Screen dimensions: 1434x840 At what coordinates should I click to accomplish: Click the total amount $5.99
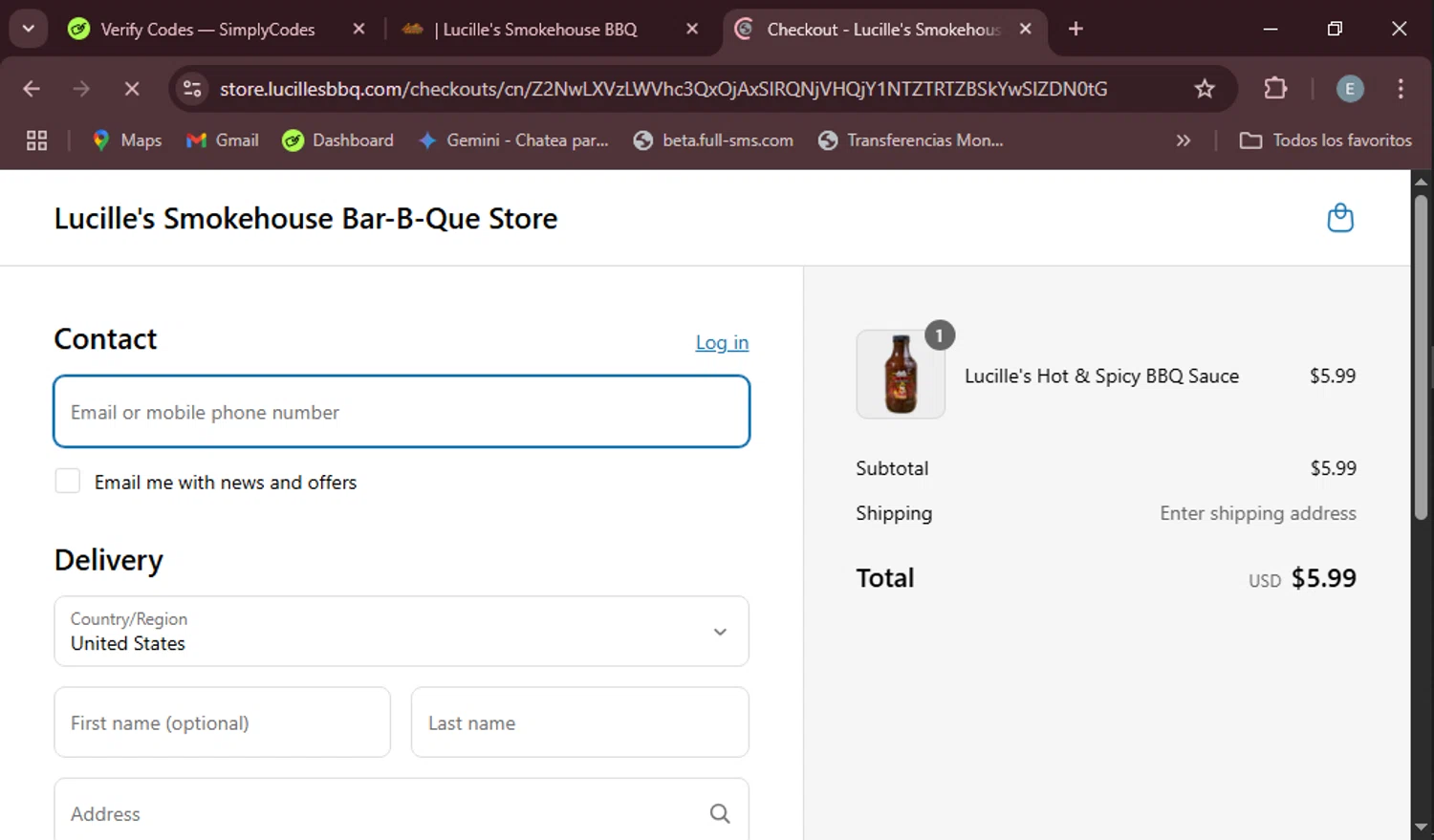[1324, 578]
